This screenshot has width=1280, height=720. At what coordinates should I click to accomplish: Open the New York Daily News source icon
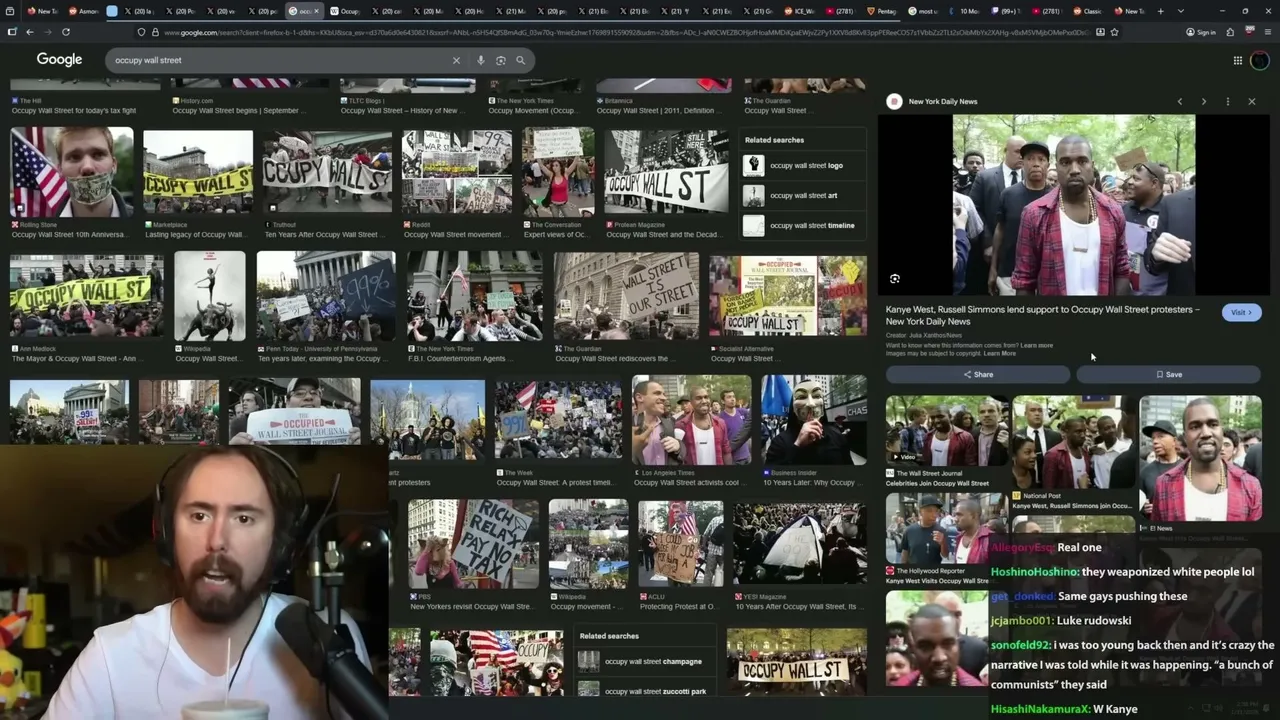895,101
